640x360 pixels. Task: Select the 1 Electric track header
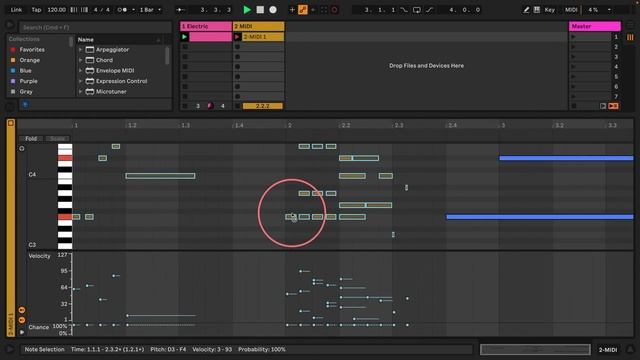coord(206,26)
